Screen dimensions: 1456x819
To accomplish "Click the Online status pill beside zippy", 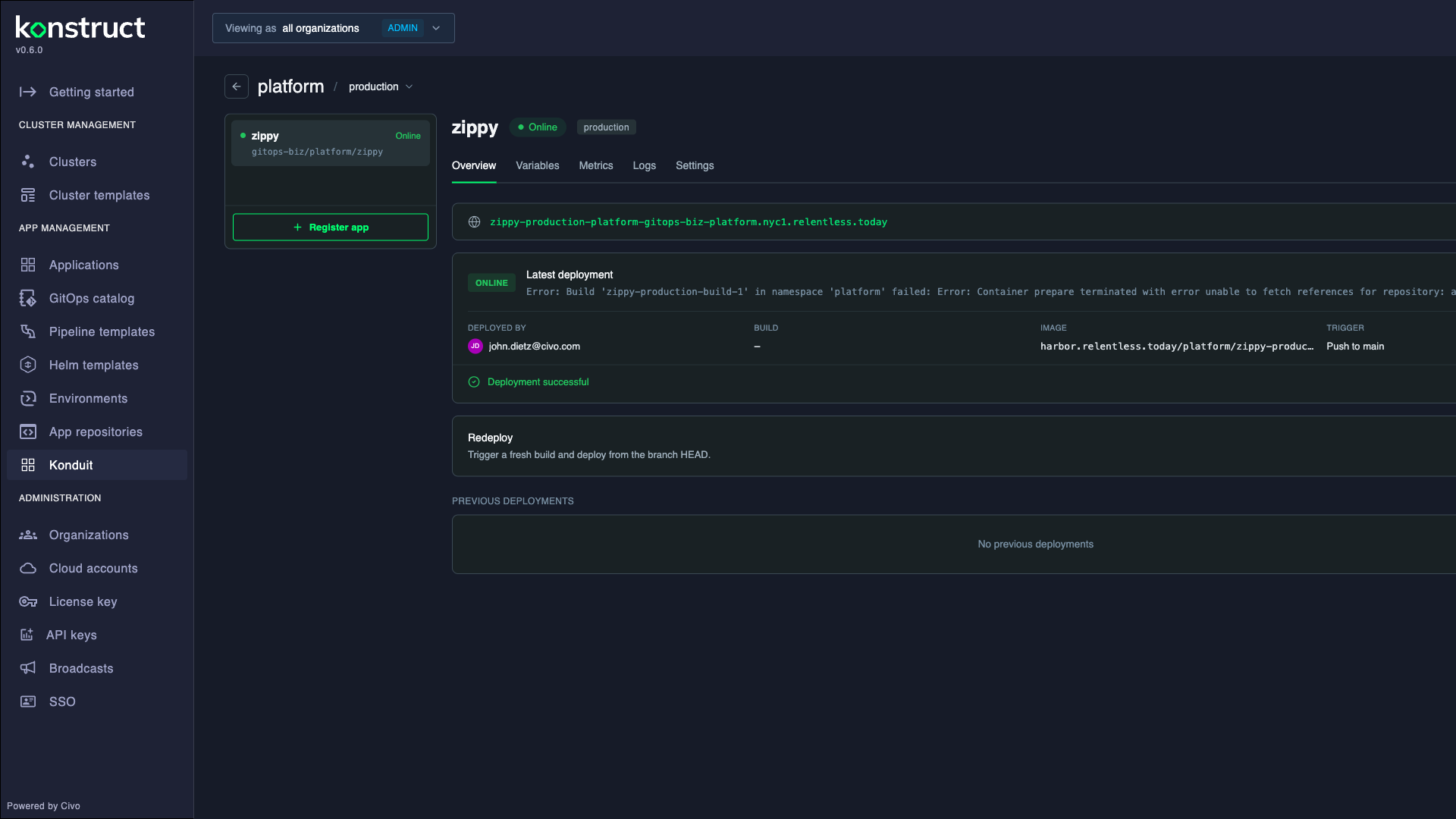I will point(538,127).
